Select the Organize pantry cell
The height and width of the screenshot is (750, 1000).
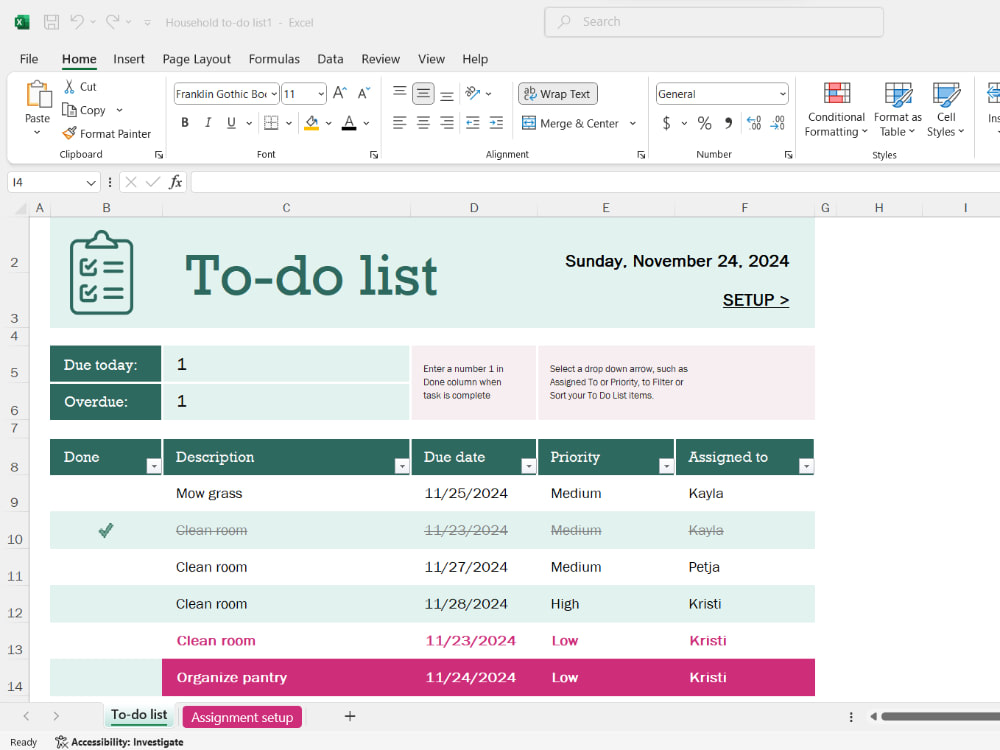coord(286,677)
